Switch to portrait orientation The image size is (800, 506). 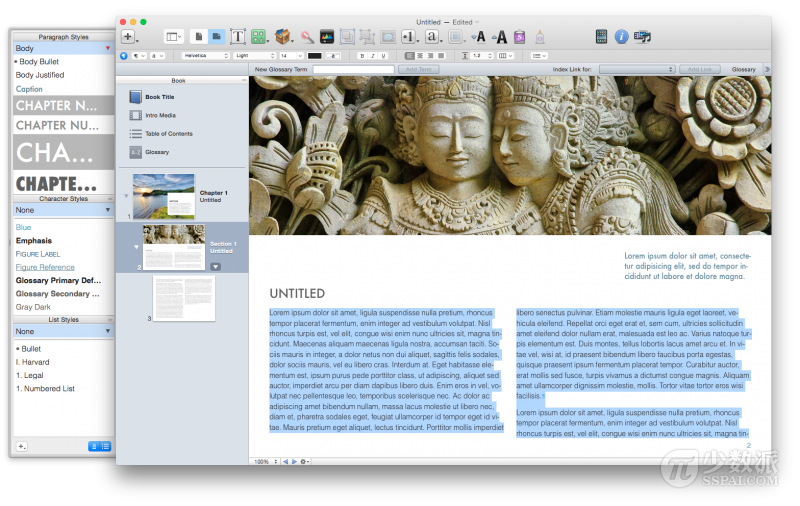199,37
